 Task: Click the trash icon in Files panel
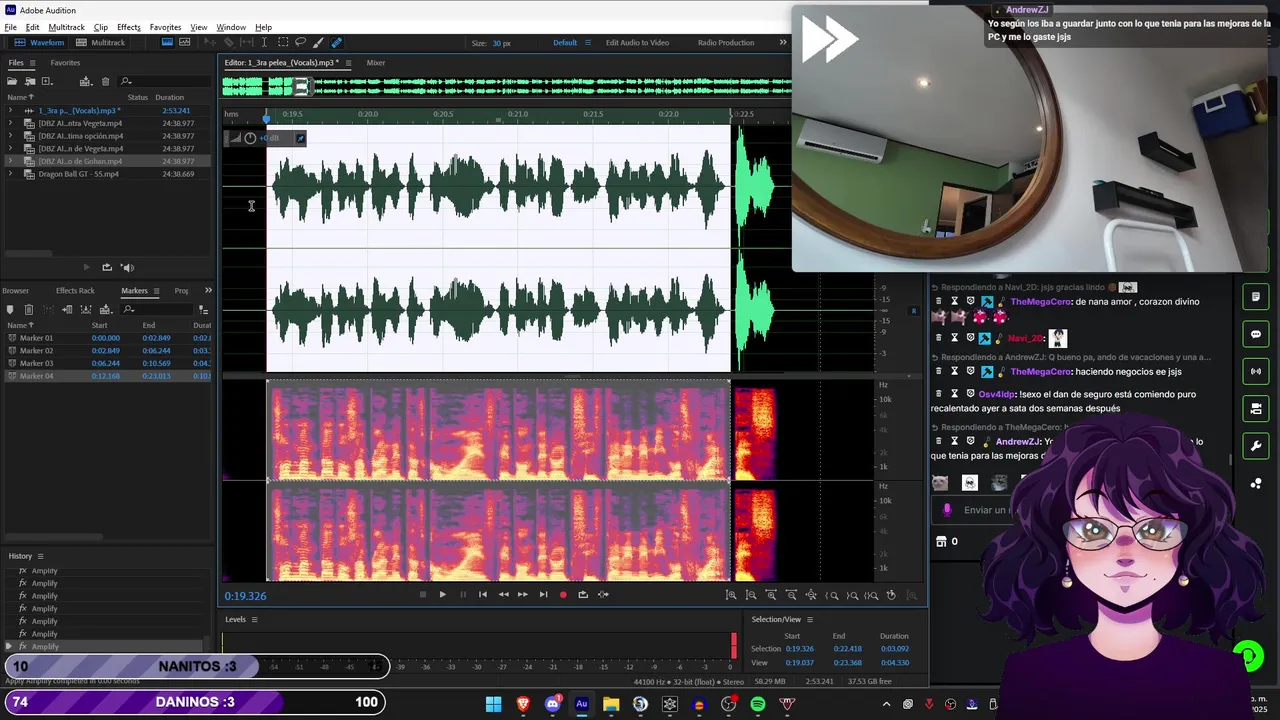click(105, 81)
